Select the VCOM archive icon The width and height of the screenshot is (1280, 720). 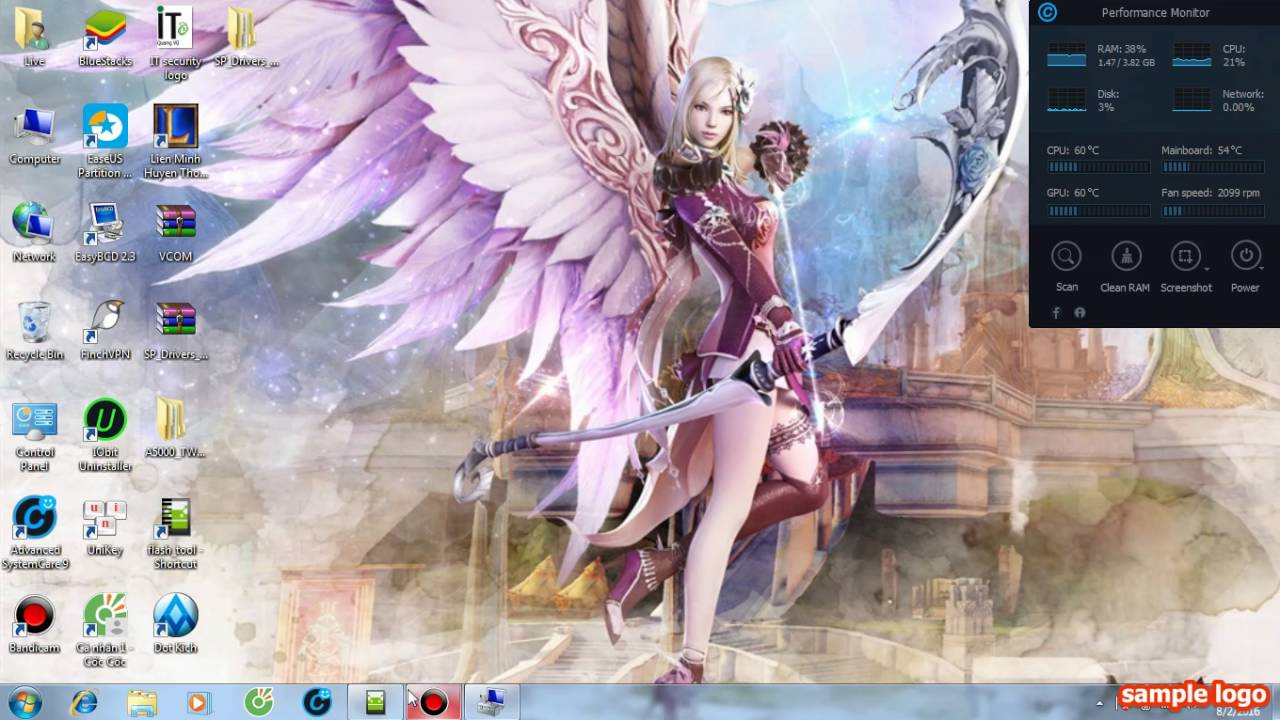pyautogui.click(x=175, y=232)
